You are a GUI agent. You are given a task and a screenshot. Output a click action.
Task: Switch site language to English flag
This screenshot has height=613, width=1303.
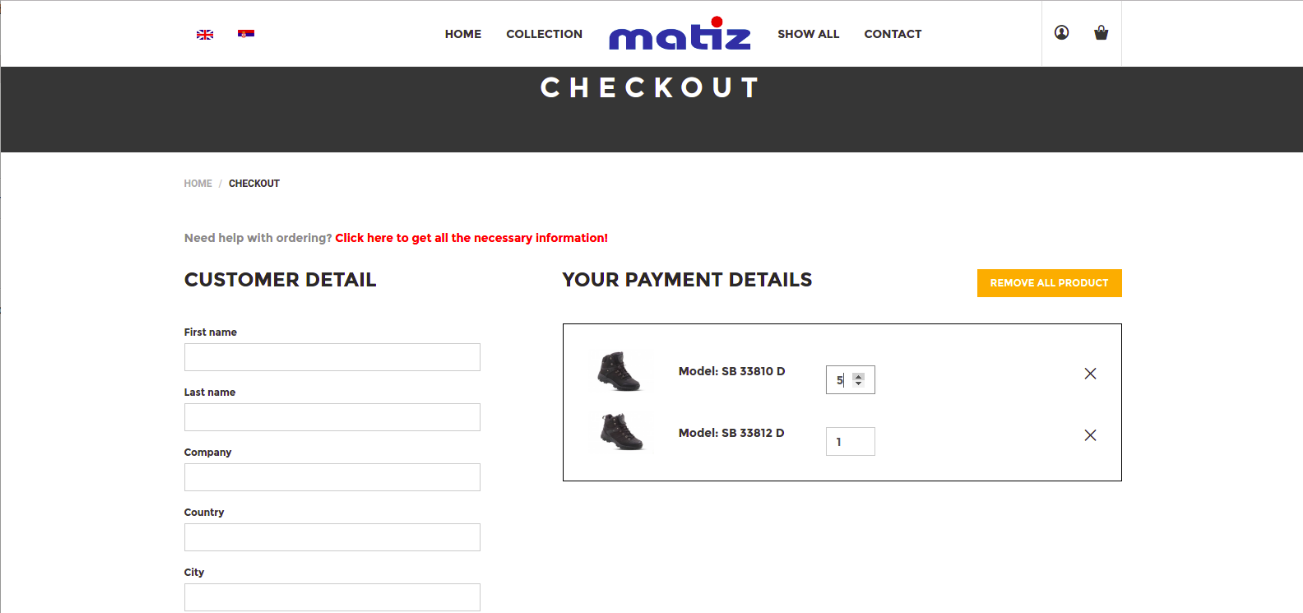pos(205,34)
